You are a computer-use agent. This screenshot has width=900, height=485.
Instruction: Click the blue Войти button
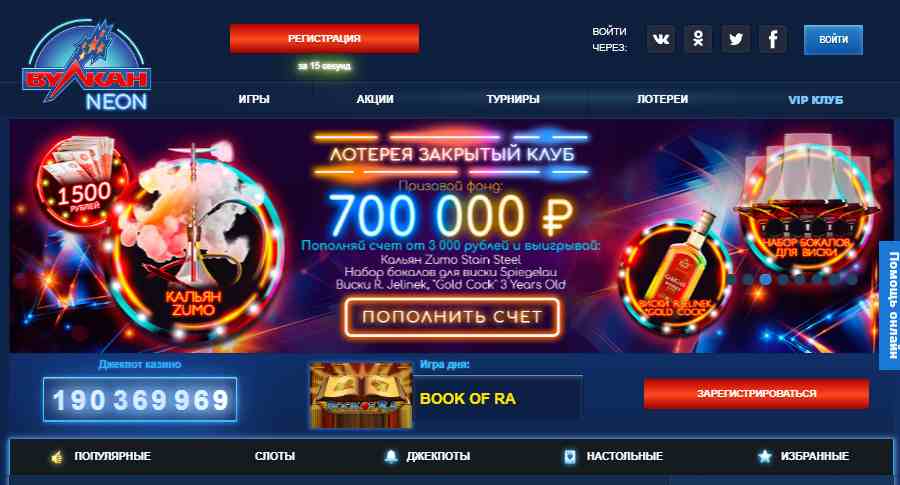[x=833, y=40]
